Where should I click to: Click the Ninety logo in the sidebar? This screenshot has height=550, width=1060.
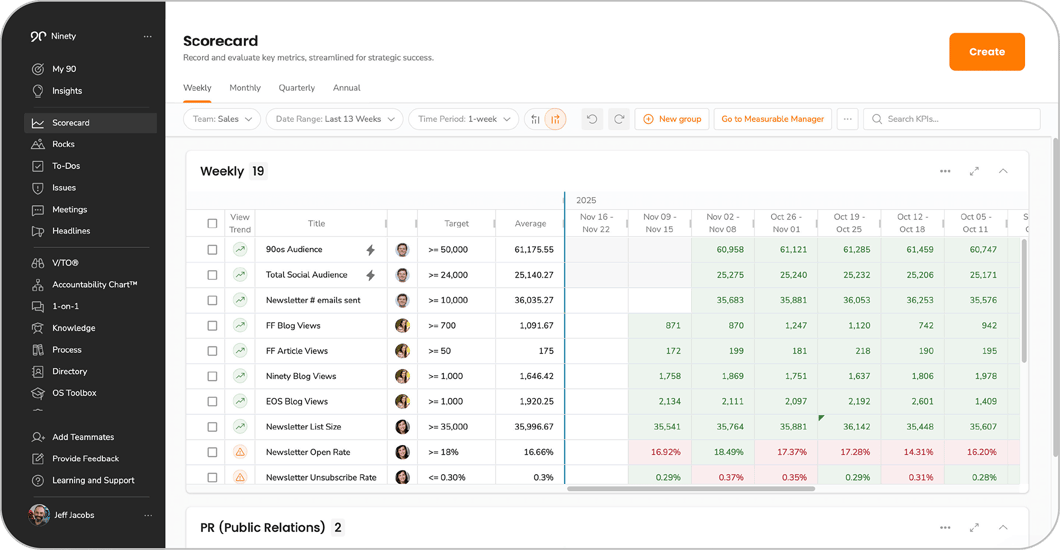(x=38, y=36)
